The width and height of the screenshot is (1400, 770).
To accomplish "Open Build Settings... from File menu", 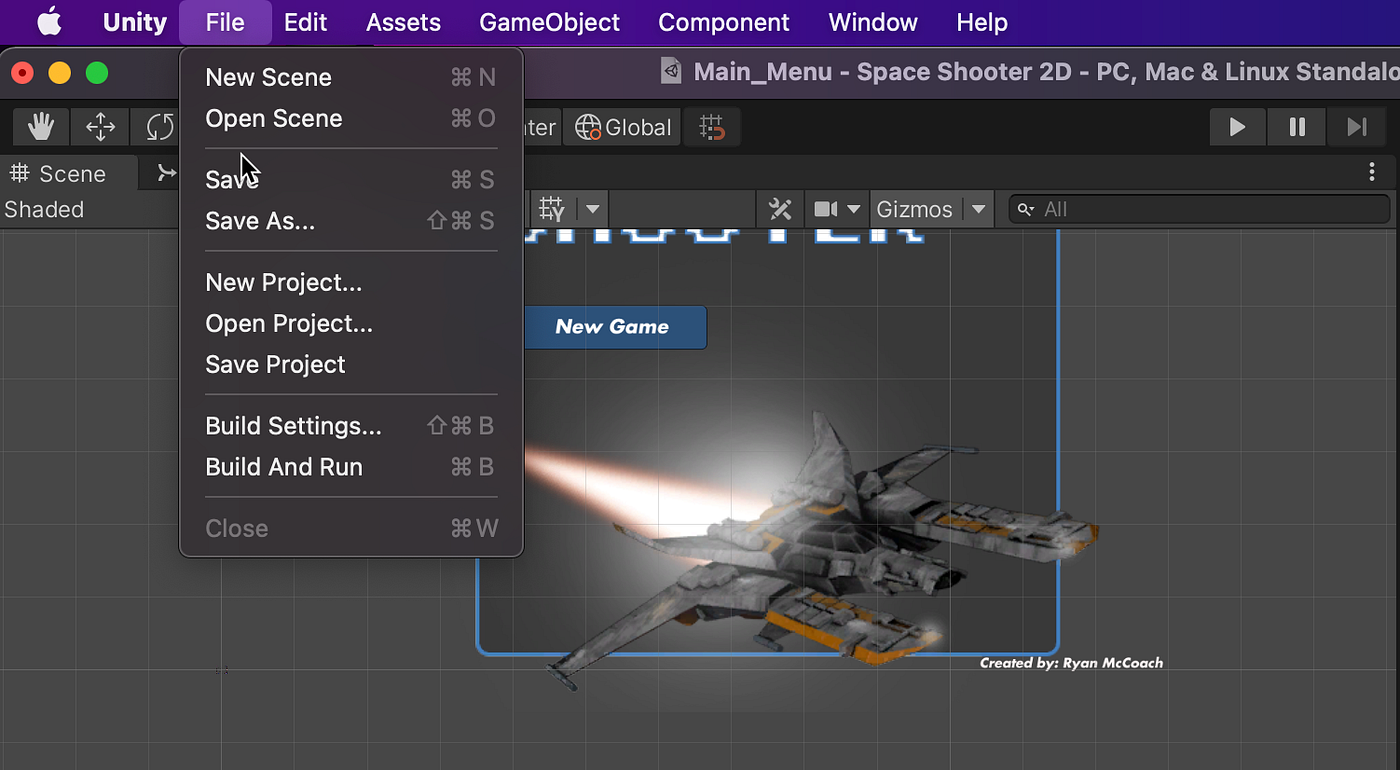I will 351,426.
